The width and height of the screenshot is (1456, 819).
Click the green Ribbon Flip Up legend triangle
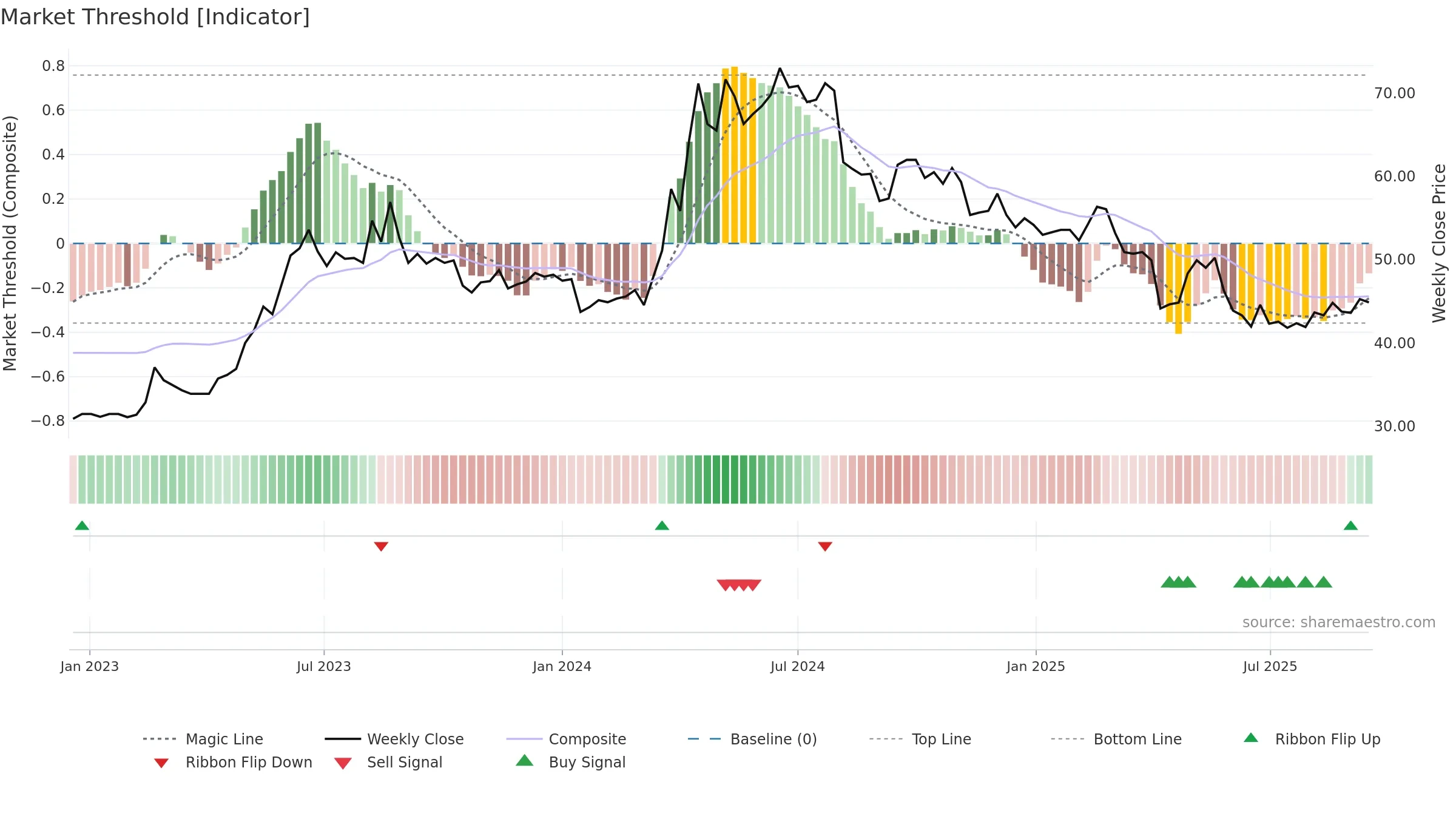pyautogui.click(x=1251, y=738)
